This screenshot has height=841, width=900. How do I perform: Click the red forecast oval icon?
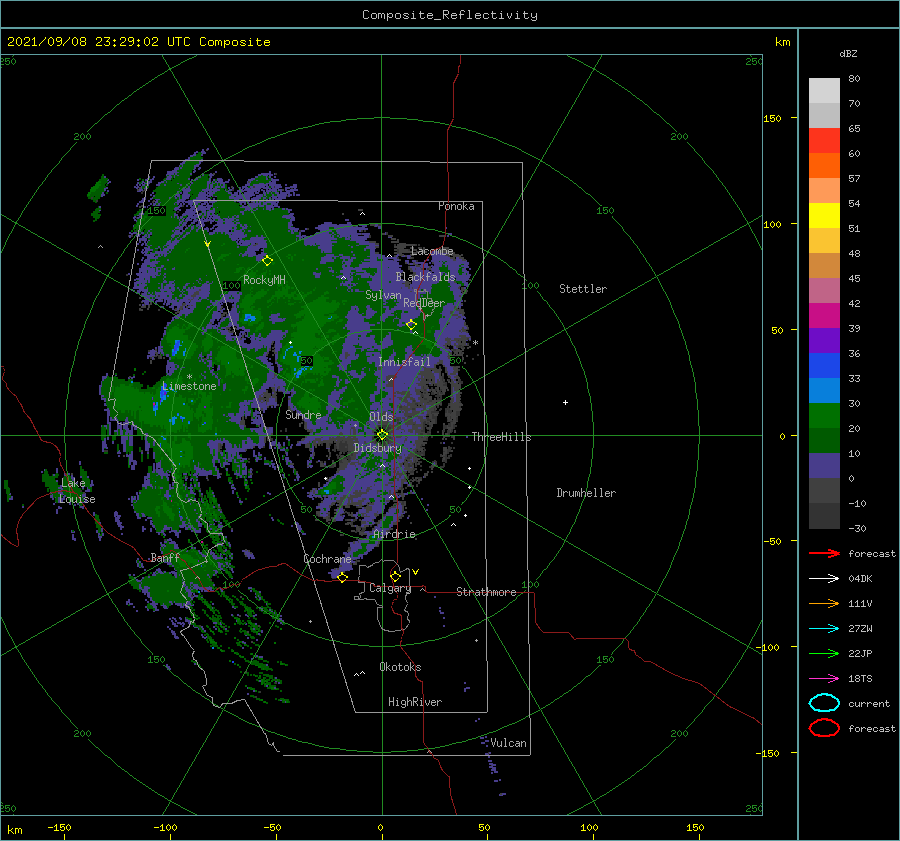[x=824, y=728]
